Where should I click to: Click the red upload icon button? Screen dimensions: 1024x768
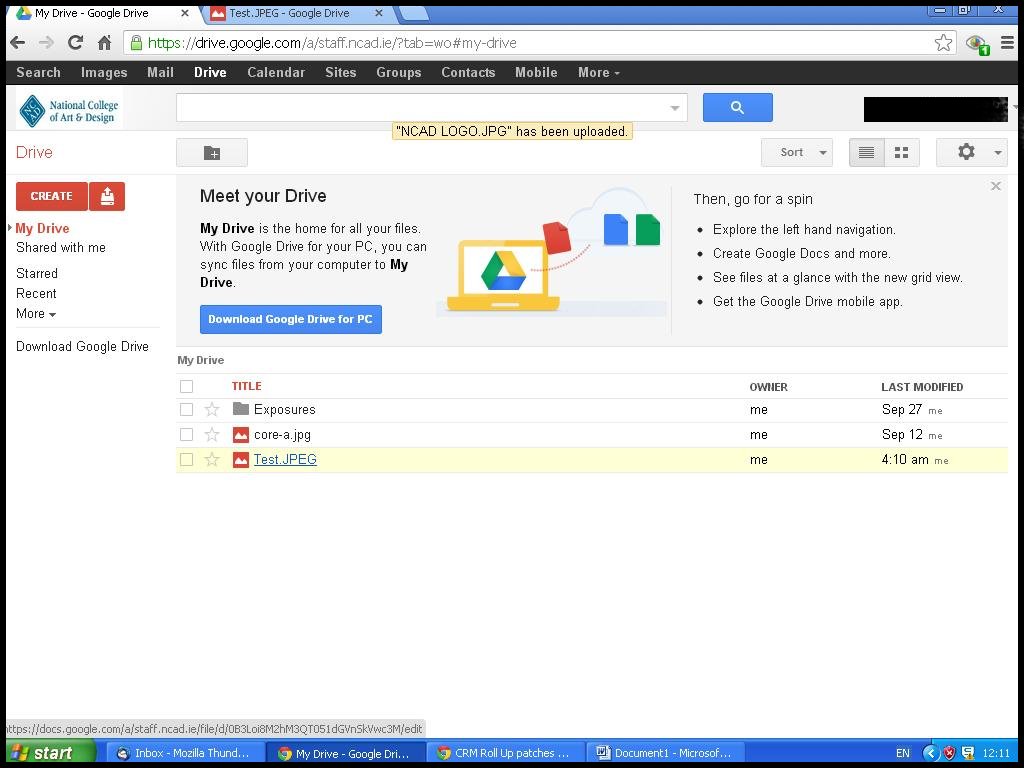click(x=107, y=196)
